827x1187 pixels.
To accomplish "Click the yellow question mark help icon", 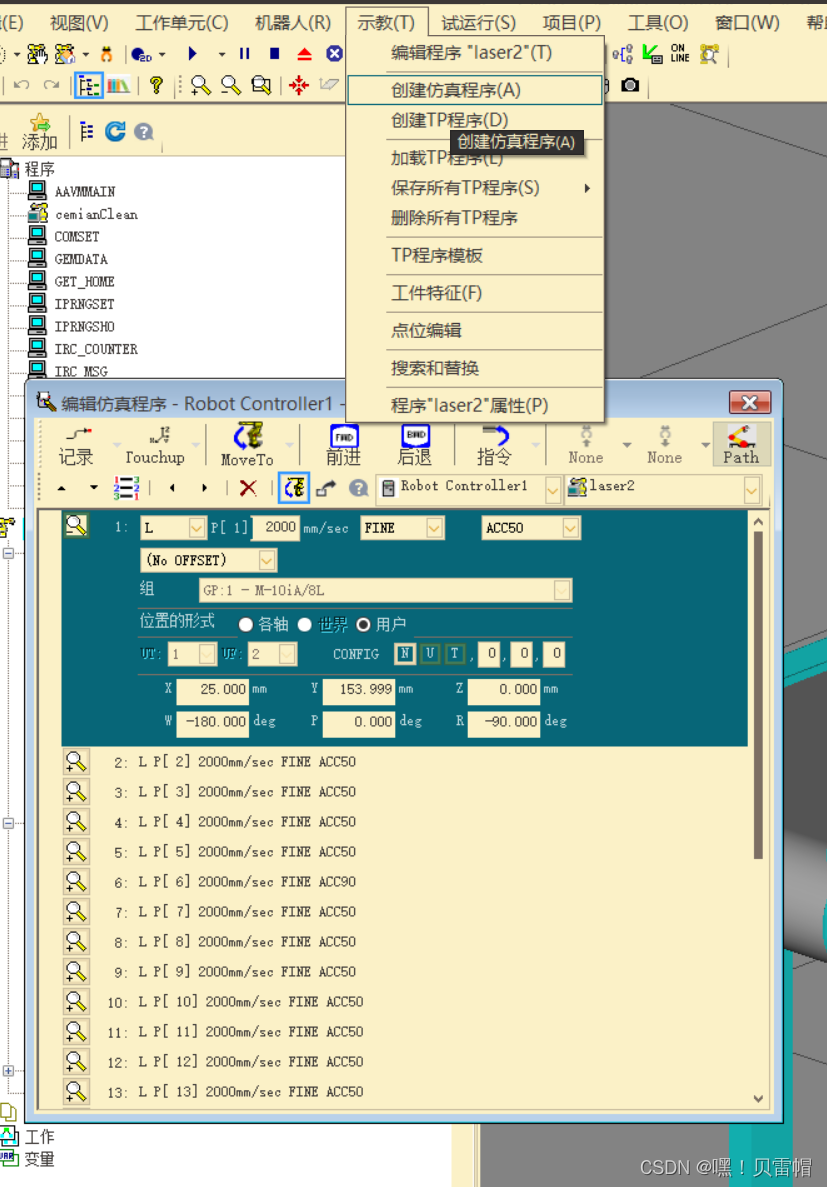I will coord(156,86).
